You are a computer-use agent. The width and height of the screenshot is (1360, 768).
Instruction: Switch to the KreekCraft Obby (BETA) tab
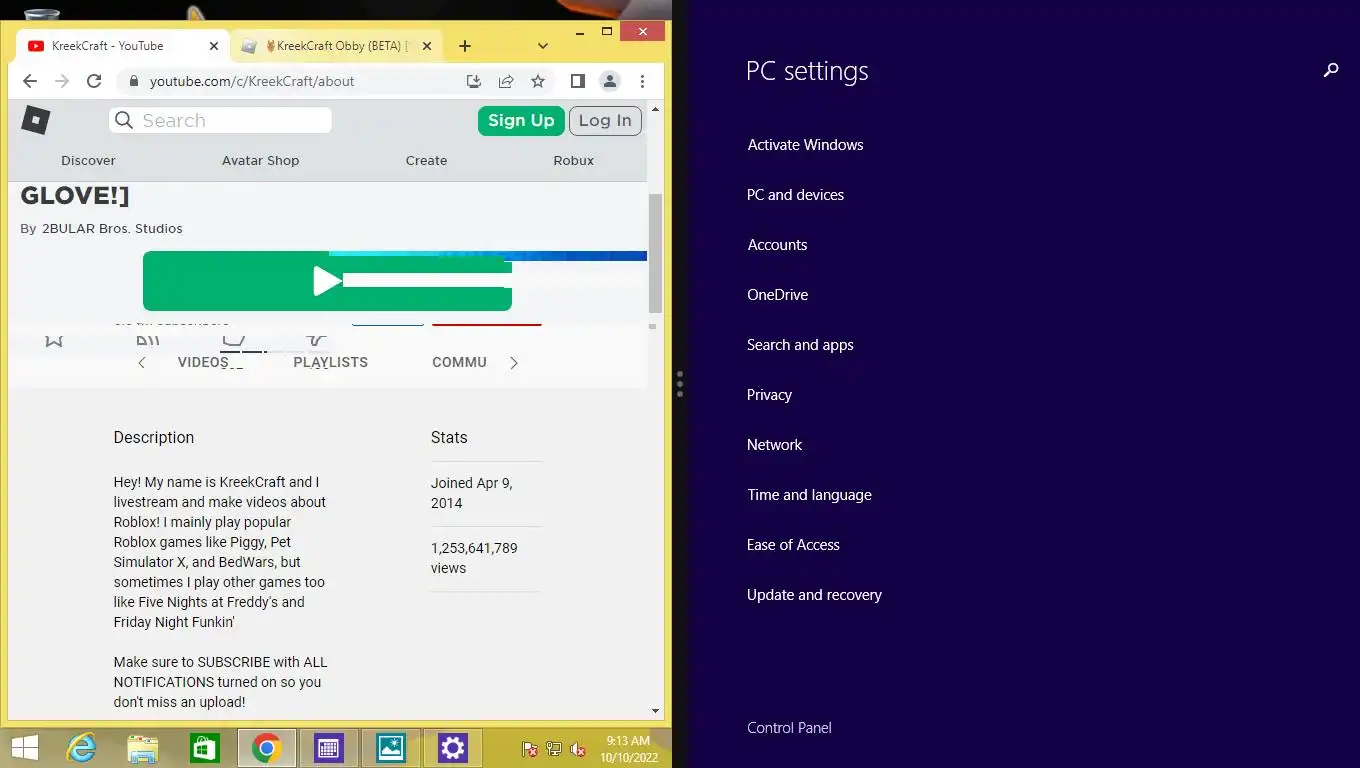[338, 46]
